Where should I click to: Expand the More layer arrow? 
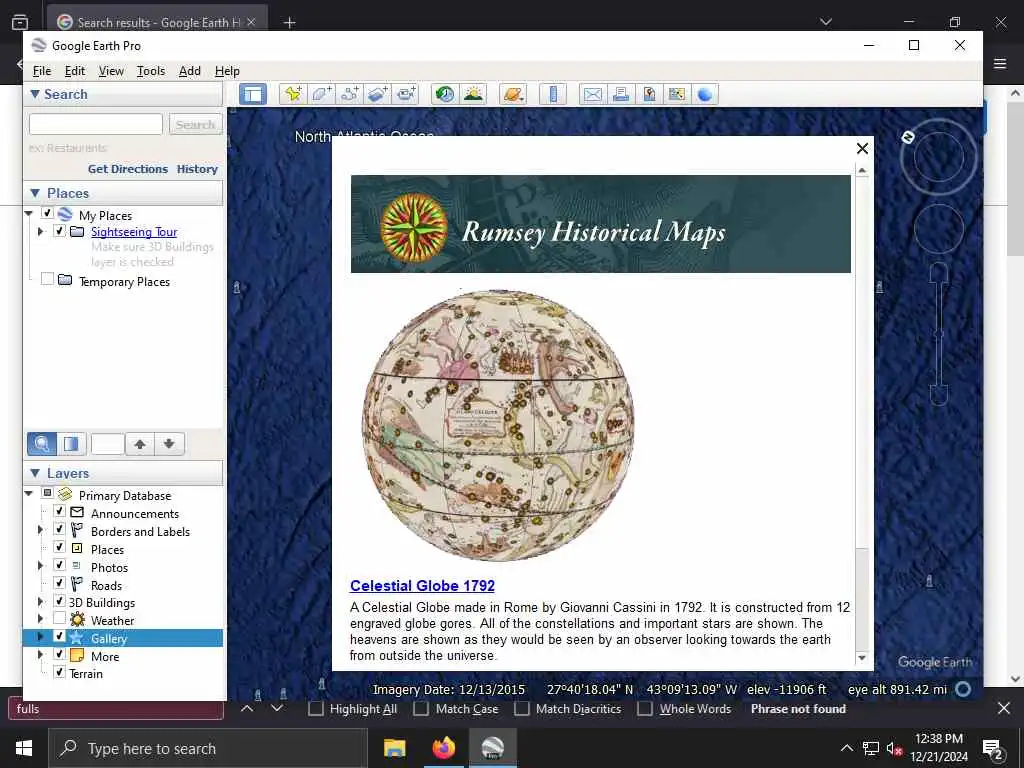click(x=40, y=654)
